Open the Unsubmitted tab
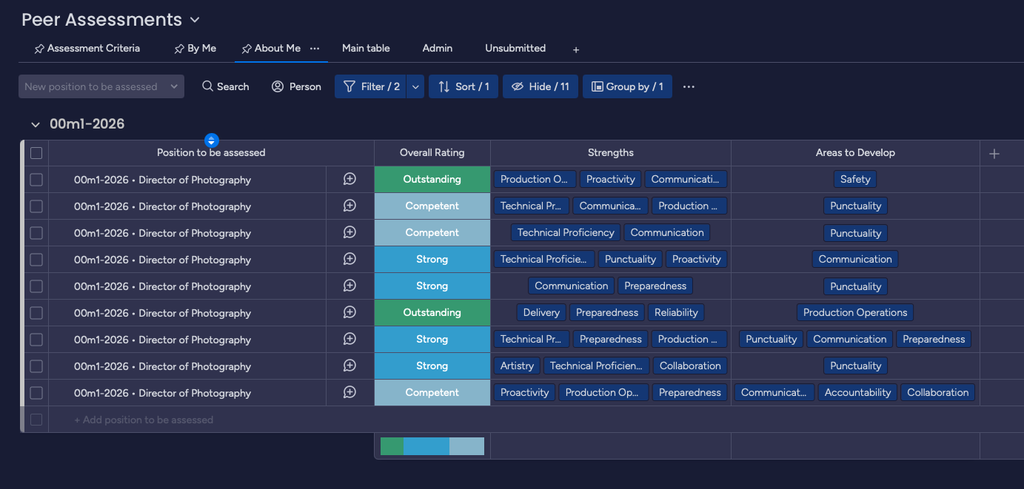The width and height of the screenshot is (1024, 489). (x=515, y=48)
